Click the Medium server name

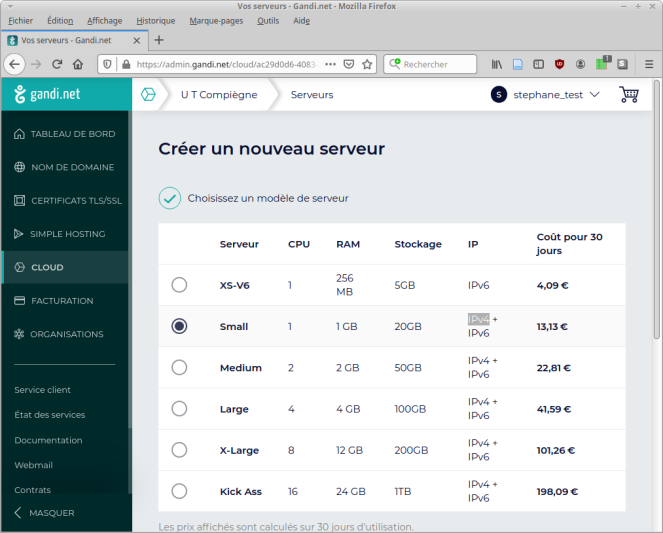241,368
